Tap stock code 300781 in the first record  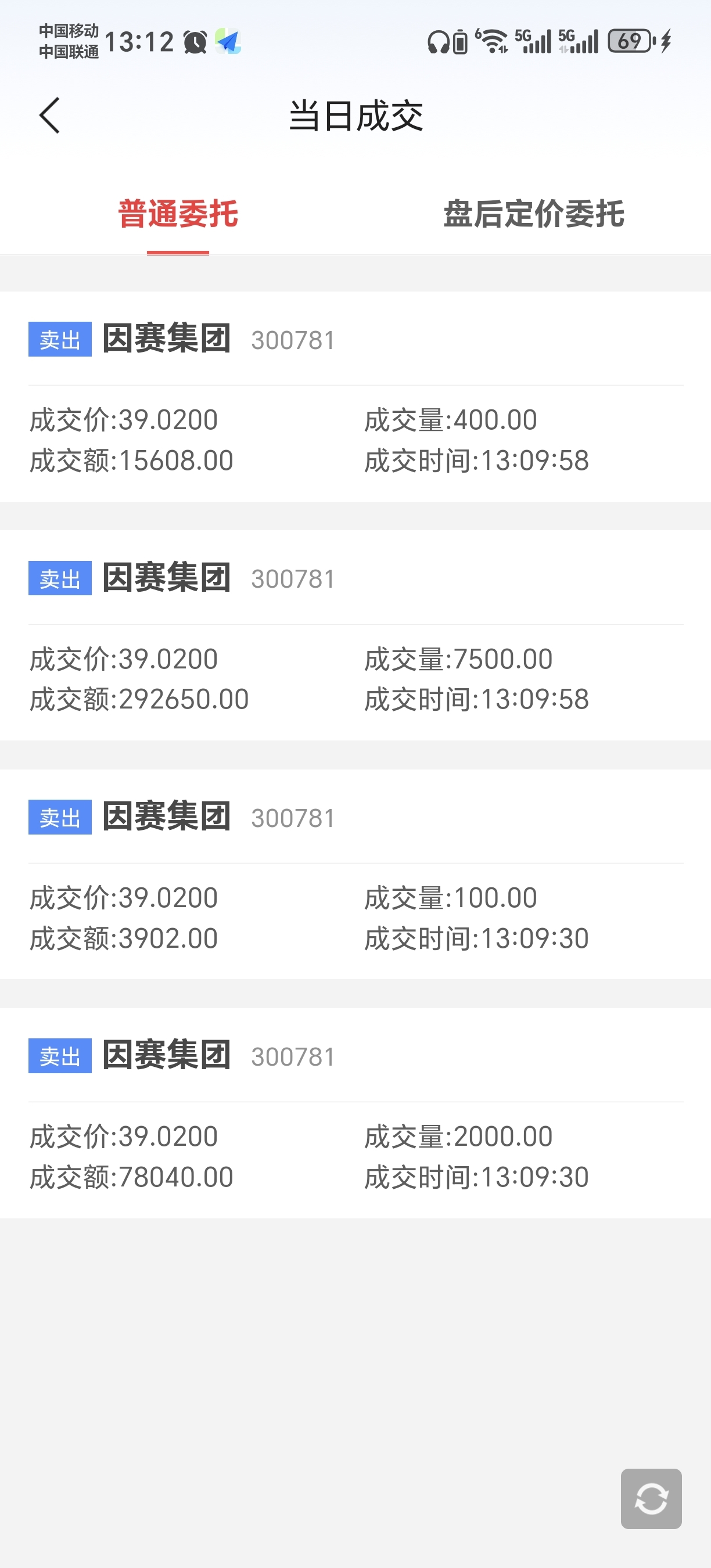[x=293, y=340]
